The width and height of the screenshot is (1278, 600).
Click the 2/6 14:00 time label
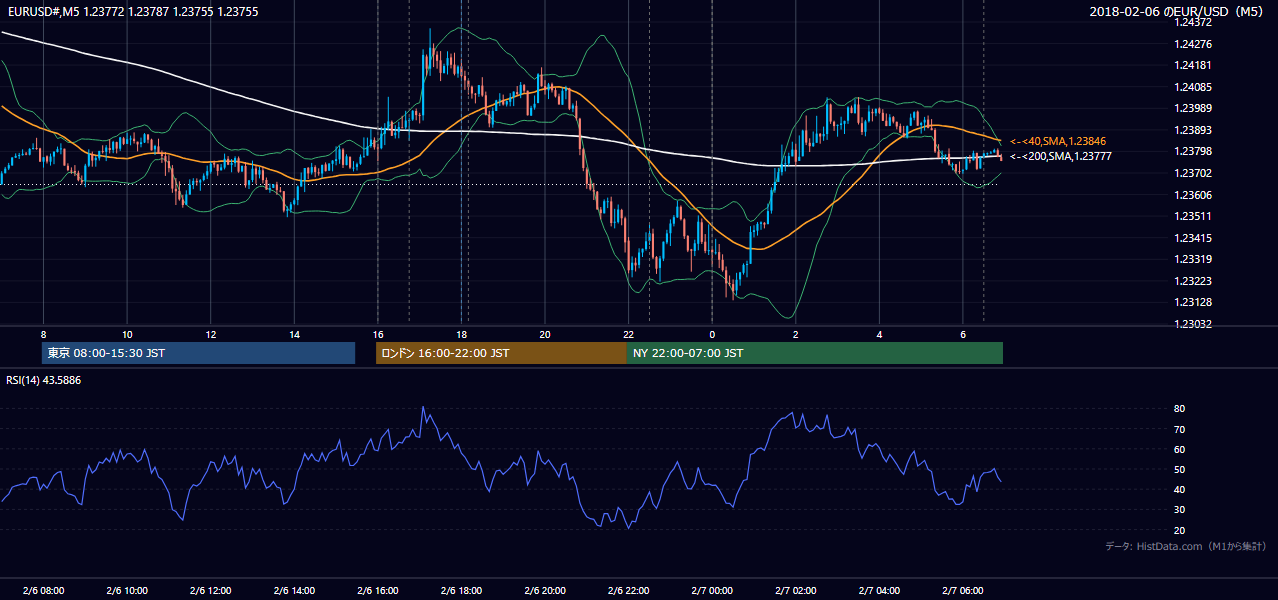pyautogui.click(x=295, y=590)
